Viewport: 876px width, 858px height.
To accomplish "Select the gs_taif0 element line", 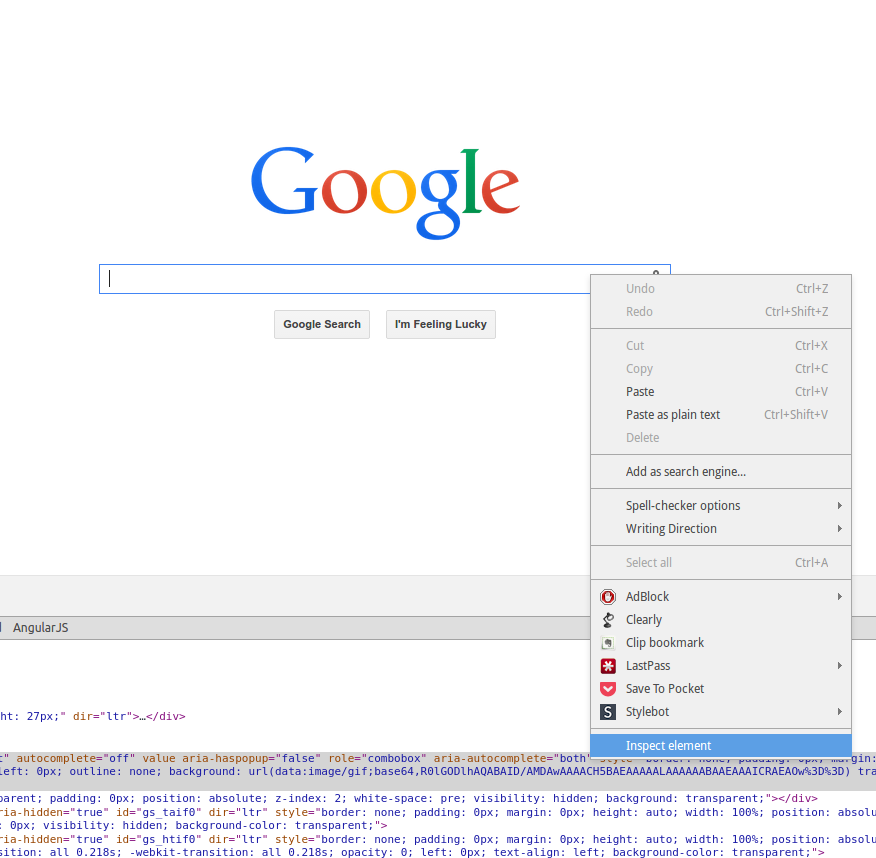I will click(x=438, y=812).
